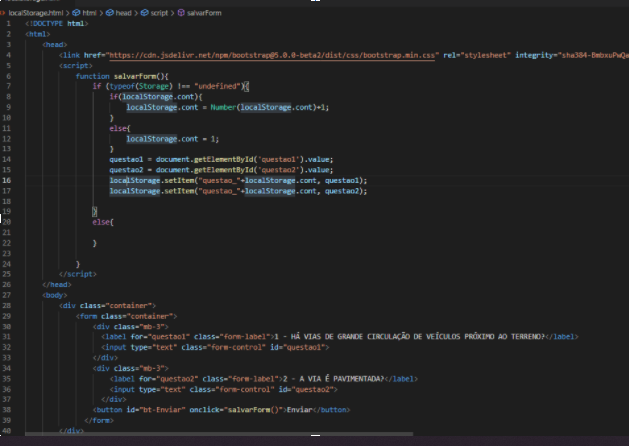Click line number 7 in the gutter
The image size is (629, 446).
point(8,86)
